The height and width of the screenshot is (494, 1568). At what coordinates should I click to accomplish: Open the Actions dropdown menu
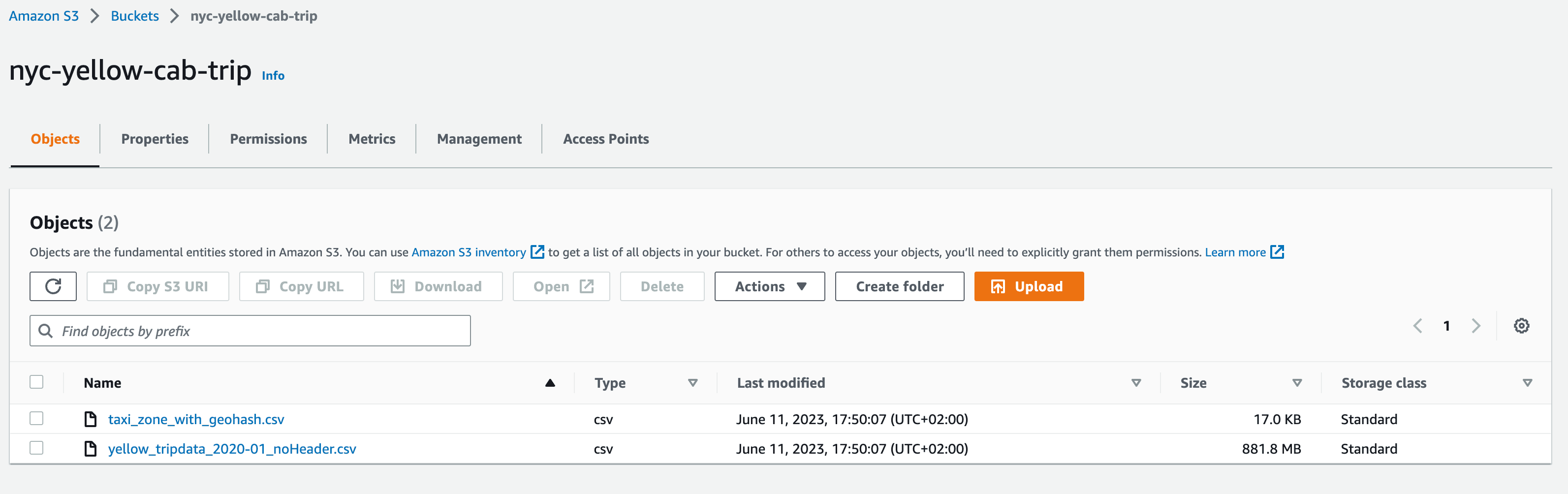coord(769,286)
